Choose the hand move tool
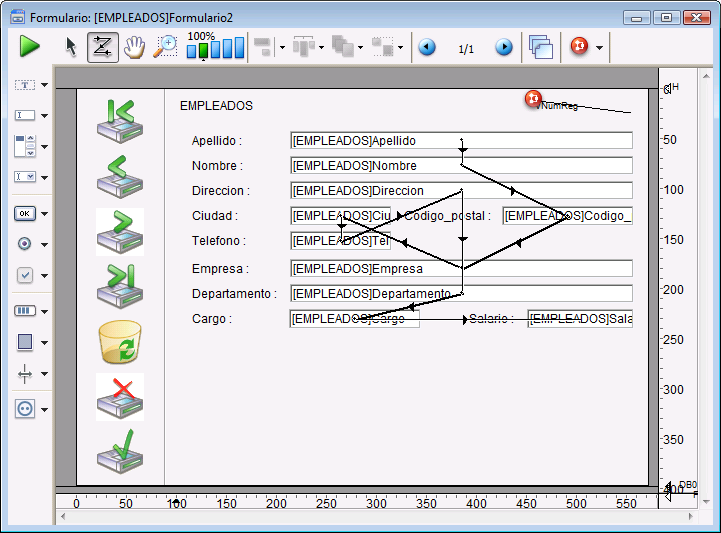Image resolution: width=721 pixels, height=533 pixels. [134, 47]
